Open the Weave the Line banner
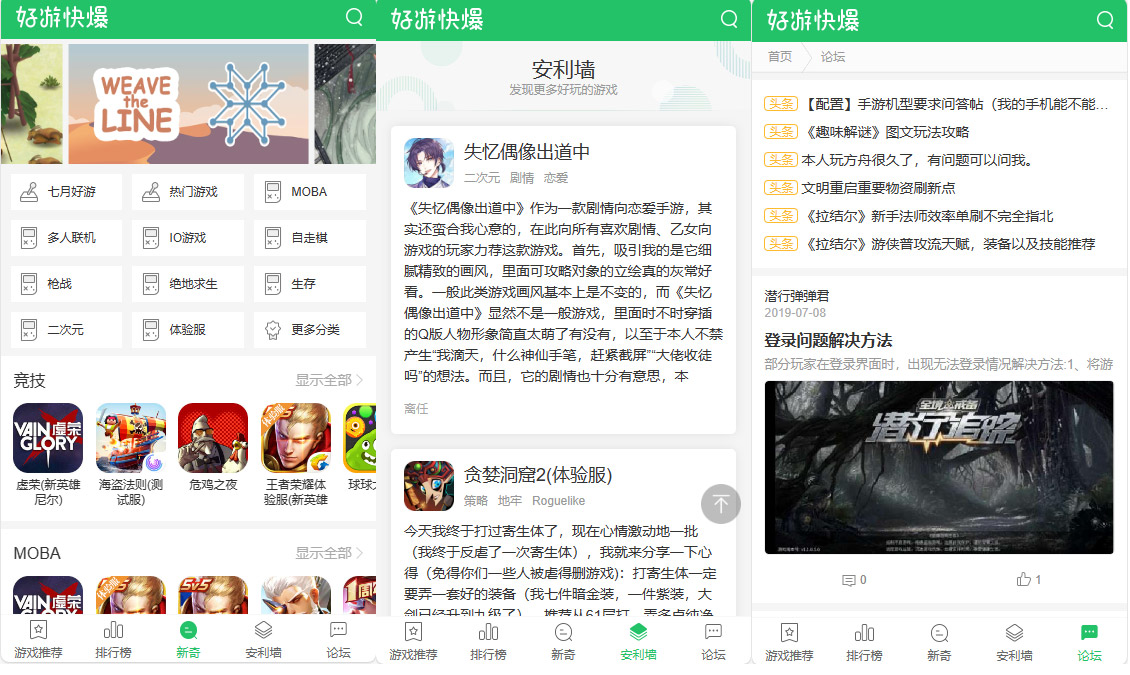1130x675 pixels. [188, 104]
